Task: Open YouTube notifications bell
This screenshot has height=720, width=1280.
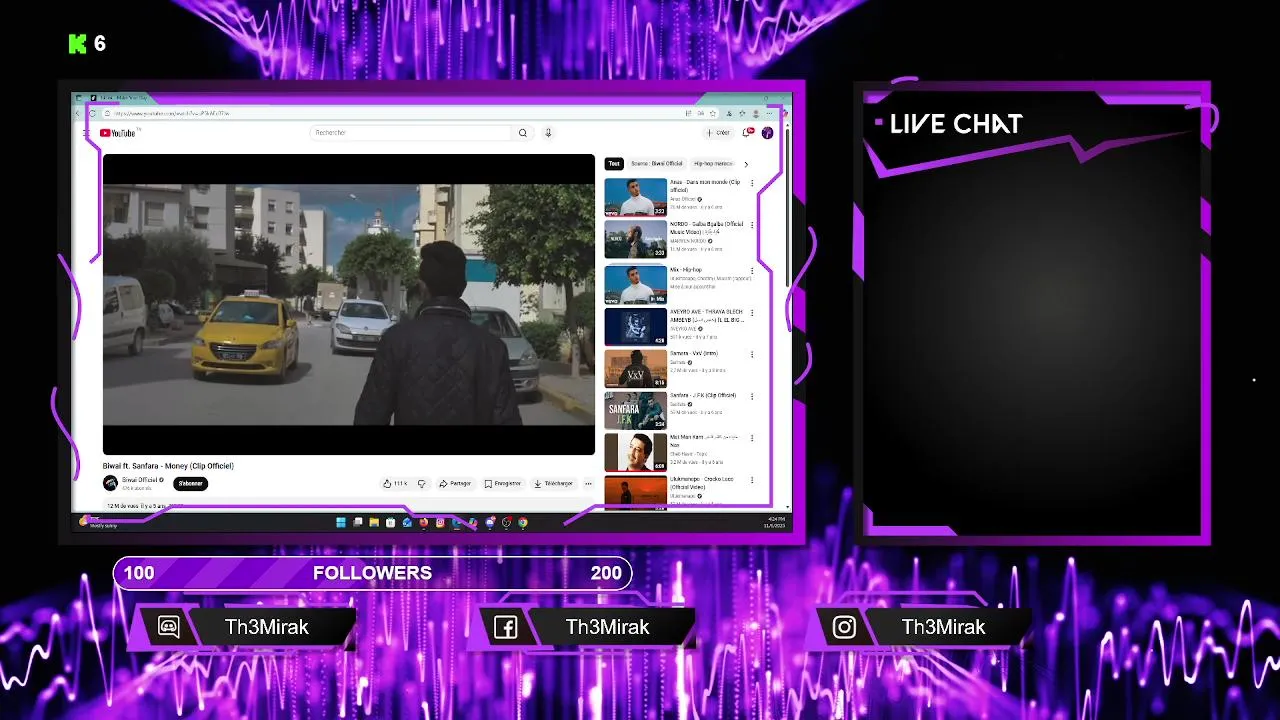Action: [746, 133]
